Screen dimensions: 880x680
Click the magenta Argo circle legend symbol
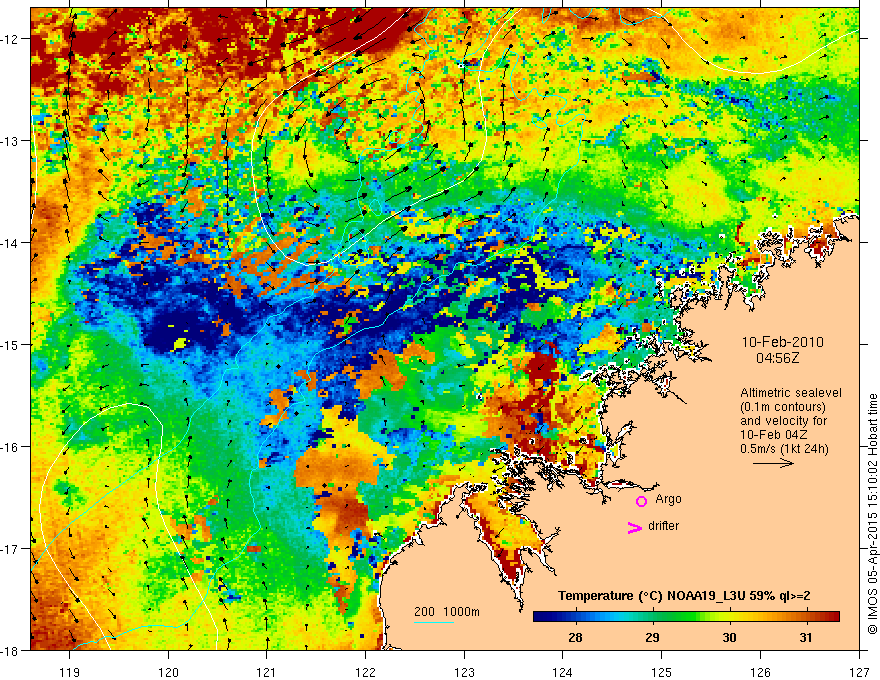[x=641, y=501]
